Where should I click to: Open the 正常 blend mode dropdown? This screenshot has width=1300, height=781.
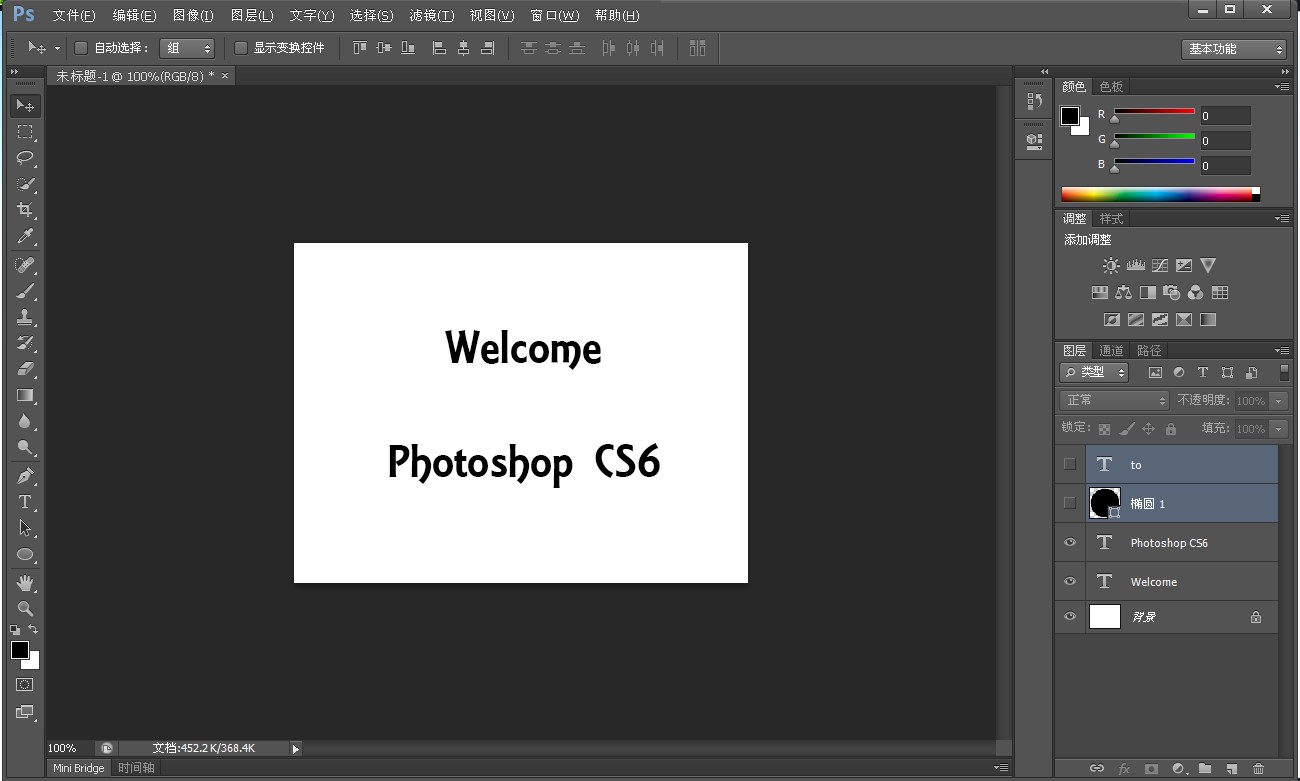pyautogui.click(x=1114, y=400)
